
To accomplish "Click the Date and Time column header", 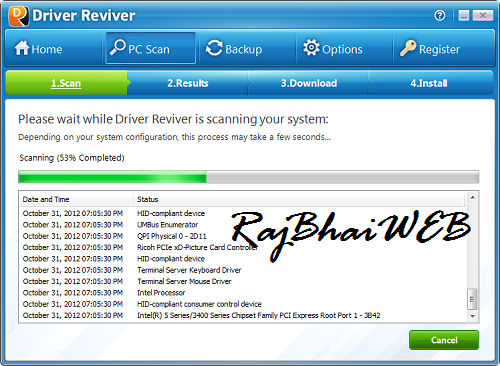I will pos(76,199).
